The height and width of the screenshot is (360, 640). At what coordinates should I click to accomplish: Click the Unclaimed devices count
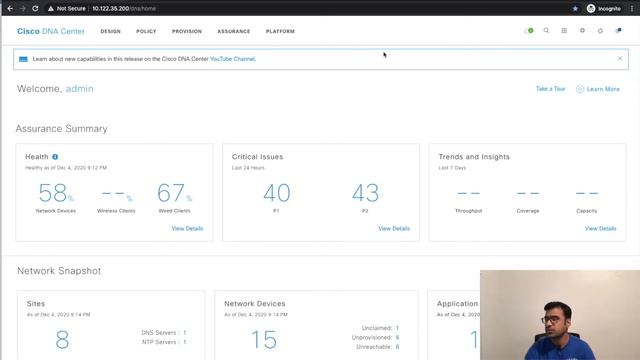click(x=397, y=328)
